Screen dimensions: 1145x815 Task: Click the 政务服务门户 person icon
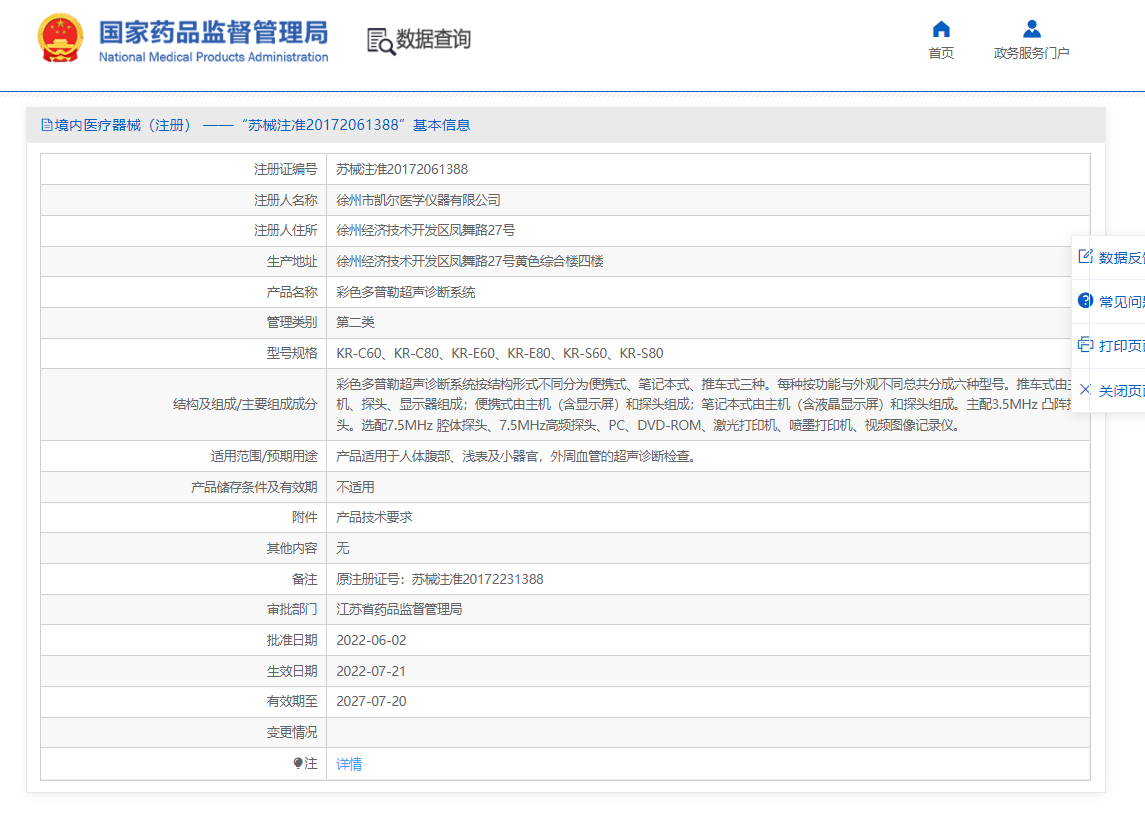[x=1032, y=29]
